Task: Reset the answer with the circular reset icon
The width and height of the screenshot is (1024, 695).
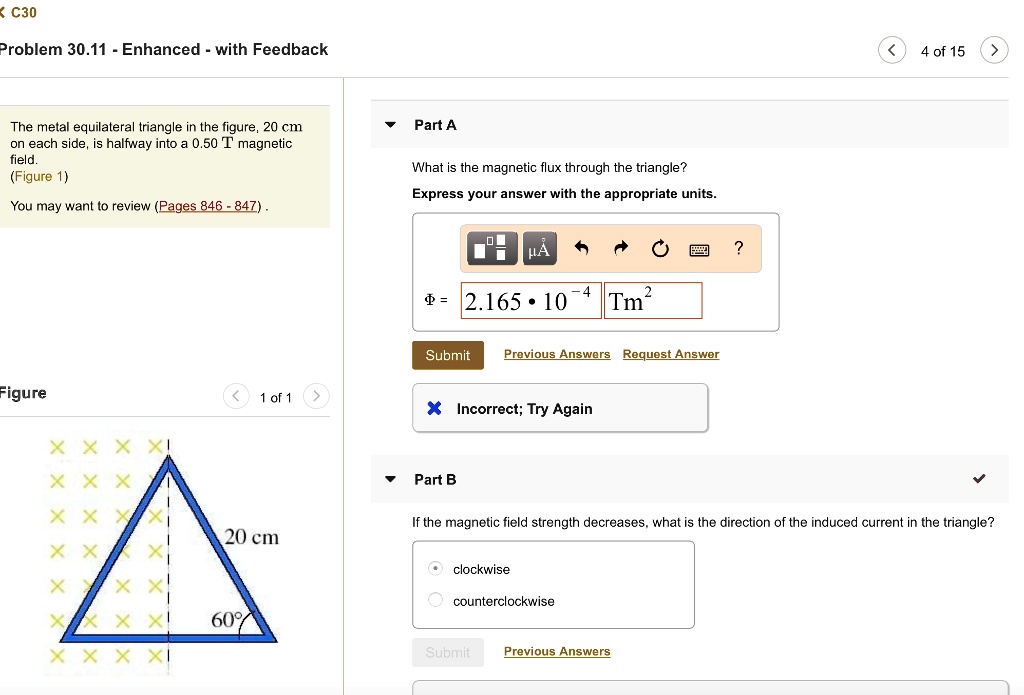Action: click(x=659, y=248)
